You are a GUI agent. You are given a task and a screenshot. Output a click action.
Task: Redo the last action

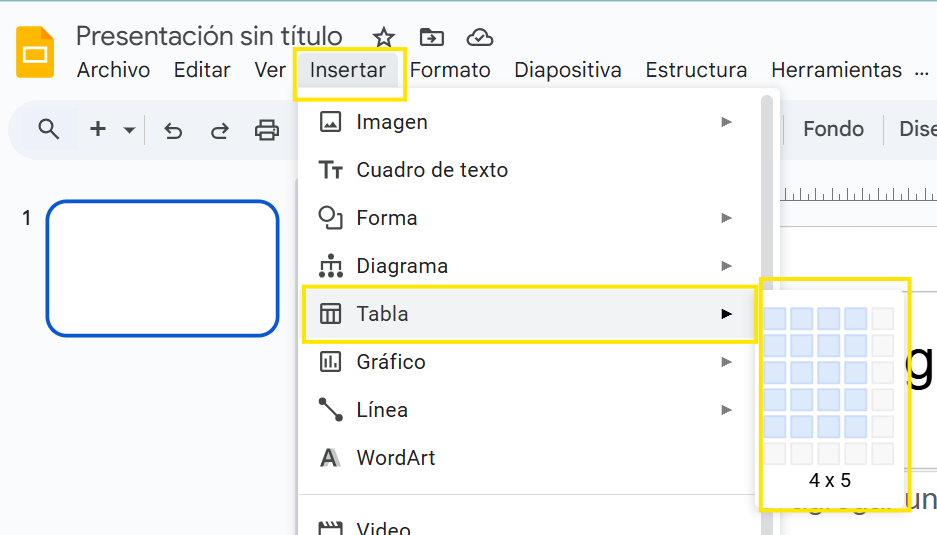coord(219,130)
